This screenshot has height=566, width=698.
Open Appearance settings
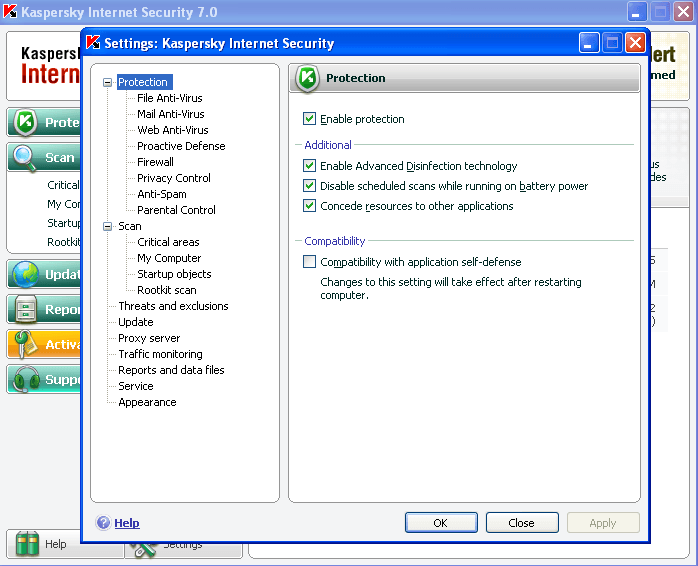tap(147, 402)
